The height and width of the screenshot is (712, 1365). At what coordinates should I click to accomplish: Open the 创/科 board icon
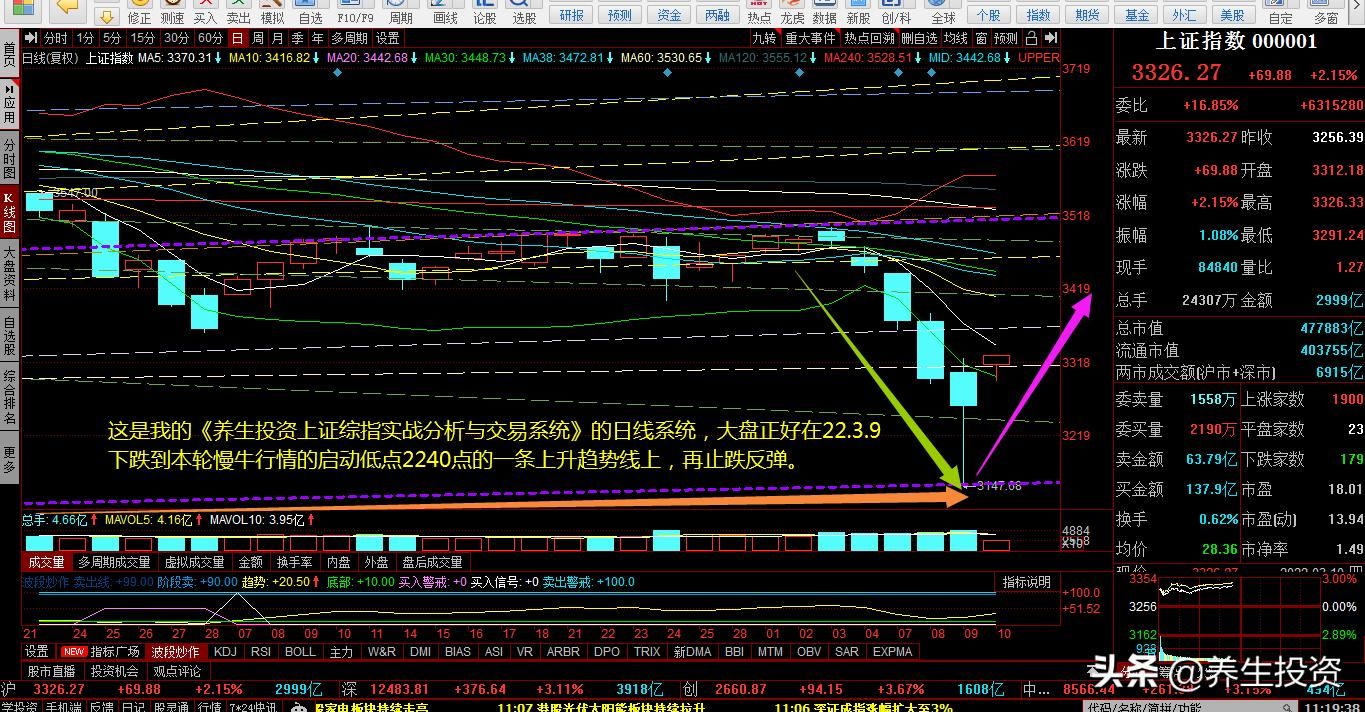point(896,12)
